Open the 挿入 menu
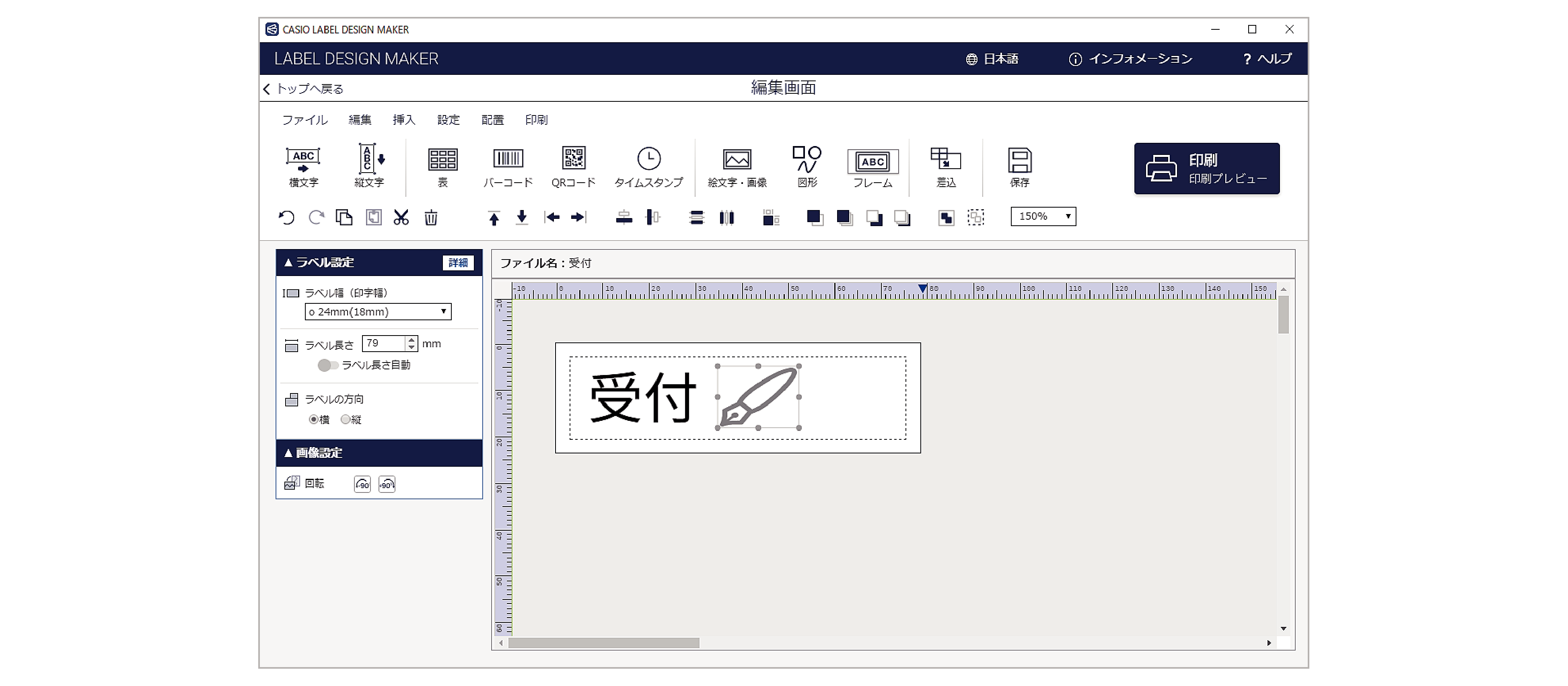 tap(403, 120)
